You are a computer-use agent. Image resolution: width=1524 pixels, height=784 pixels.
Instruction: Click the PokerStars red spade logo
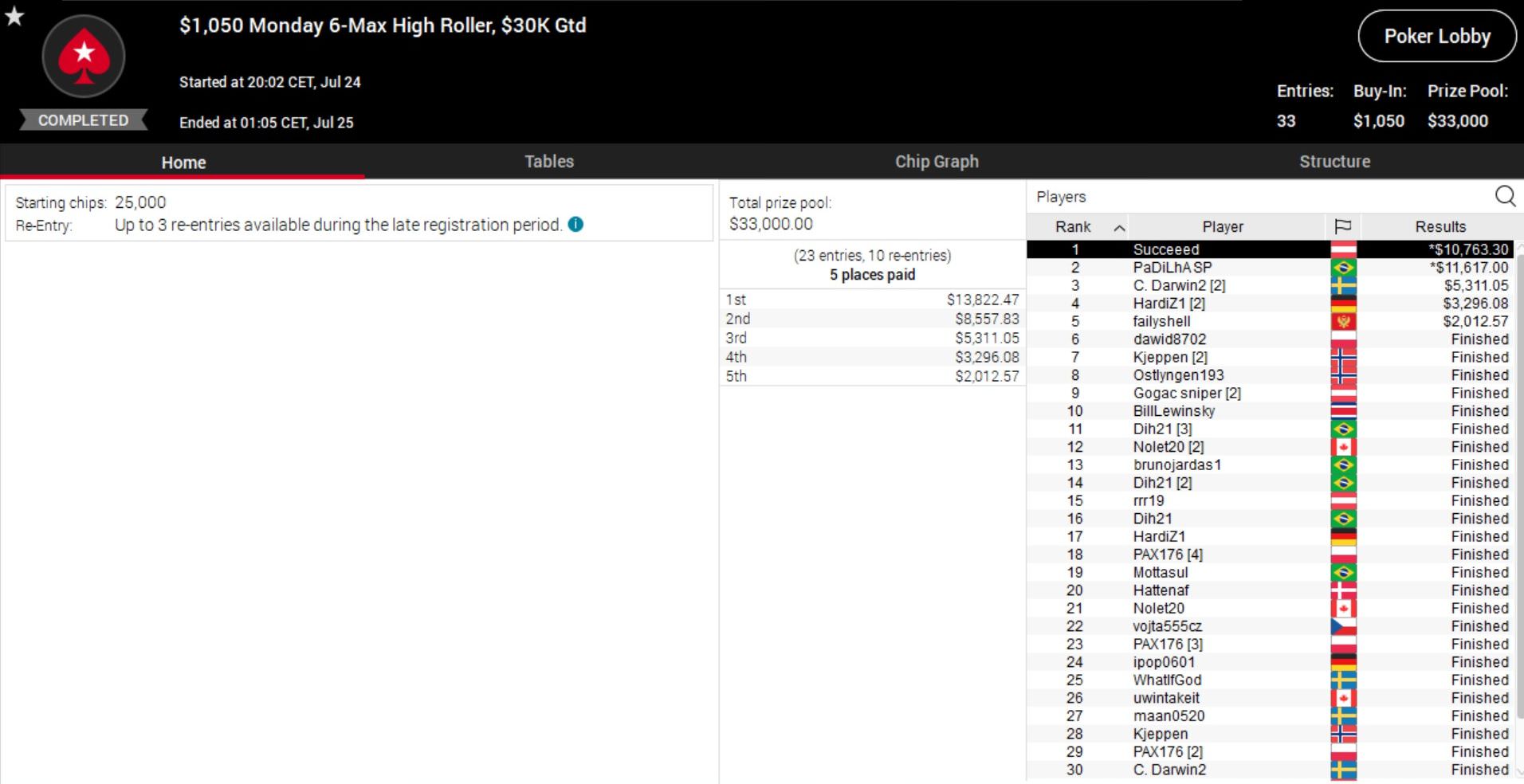(x=84, y=57)
